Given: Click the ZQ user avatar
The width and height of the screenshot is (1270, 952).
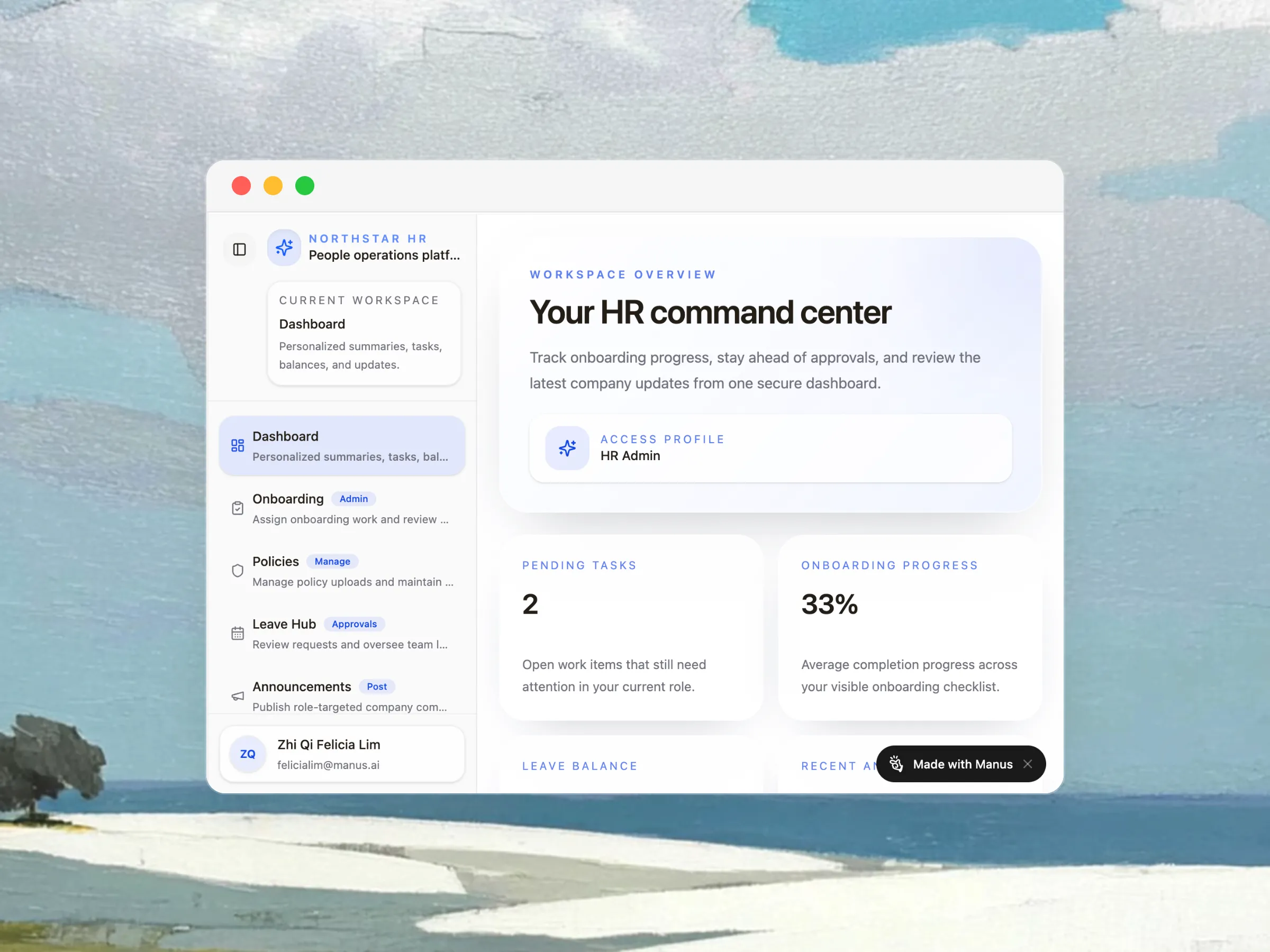Looking at the screenshot, I should click(248, 754).
